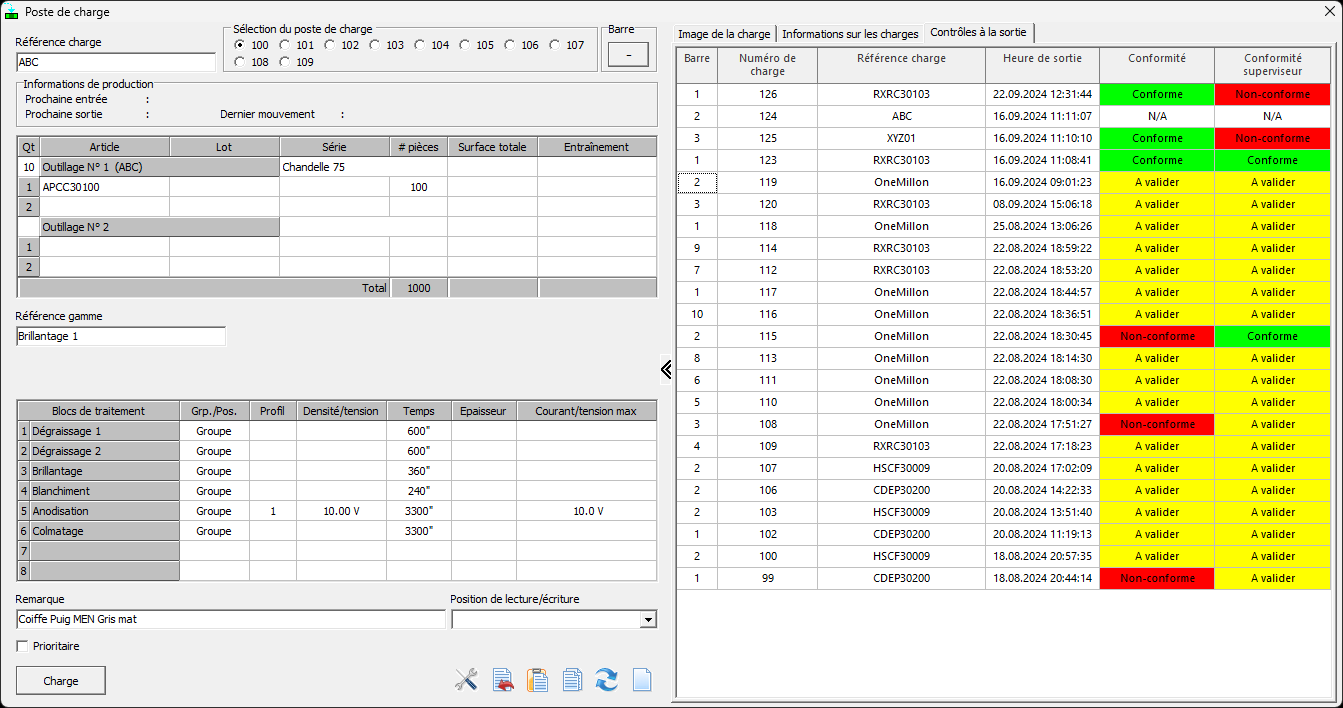Collapse panel using the double-arrow splitter
This screenshot has height=708, width=1343.
[x=666, y=370]
